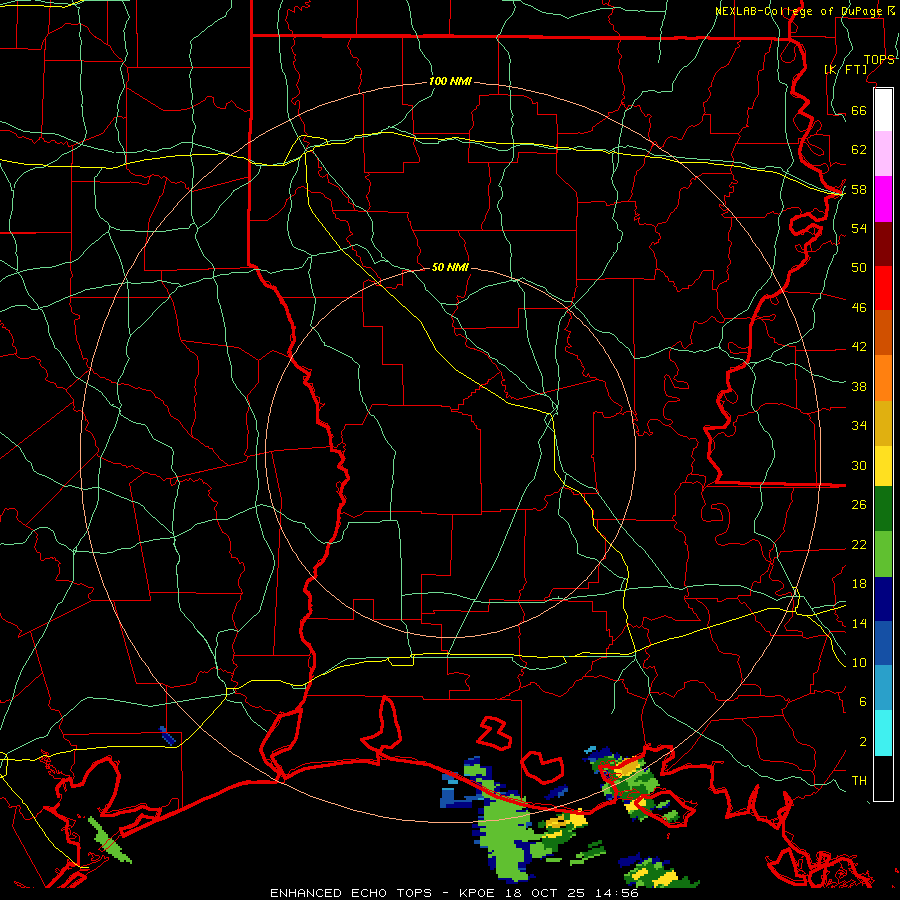Screen dimensions: 900x900
Task: Click the 100 NMI range ring label
Action: pos(450,81)
